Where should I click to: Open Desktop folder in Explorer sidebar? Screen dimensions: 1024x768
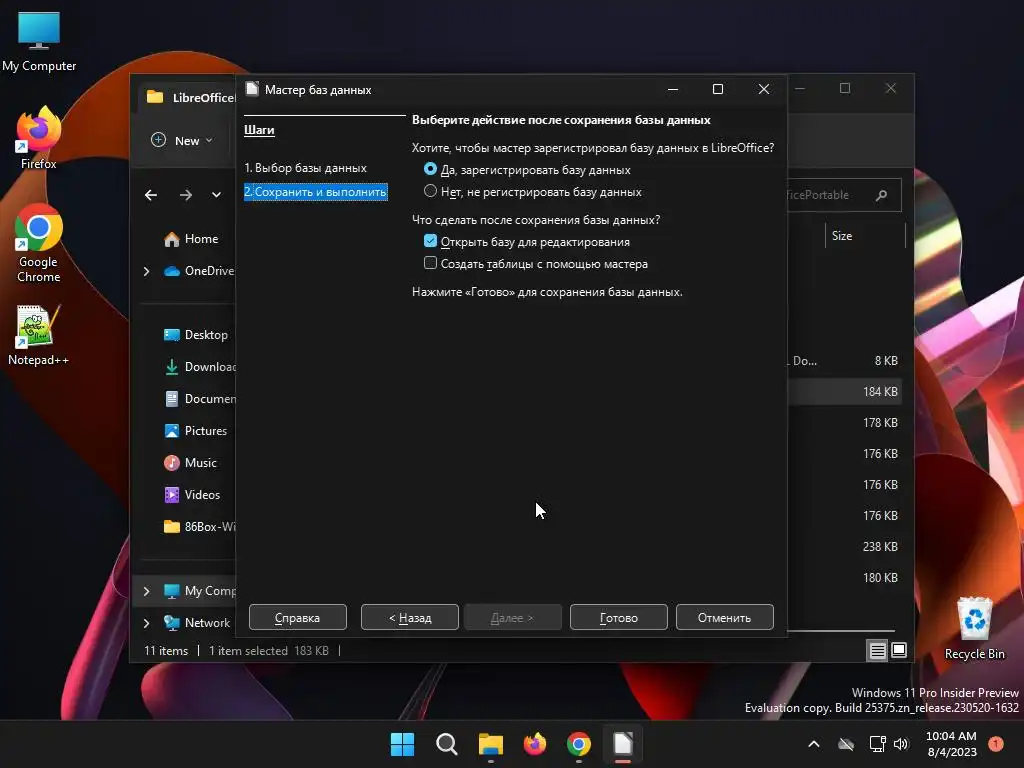(x=195, y=335)
